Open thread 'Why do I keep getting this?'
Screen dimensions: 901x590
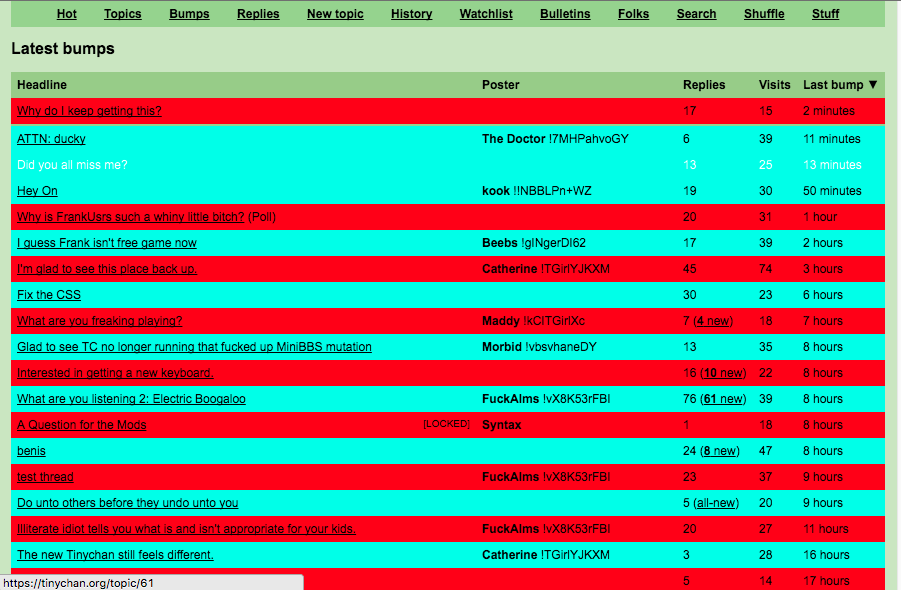(x=89, y=111)
